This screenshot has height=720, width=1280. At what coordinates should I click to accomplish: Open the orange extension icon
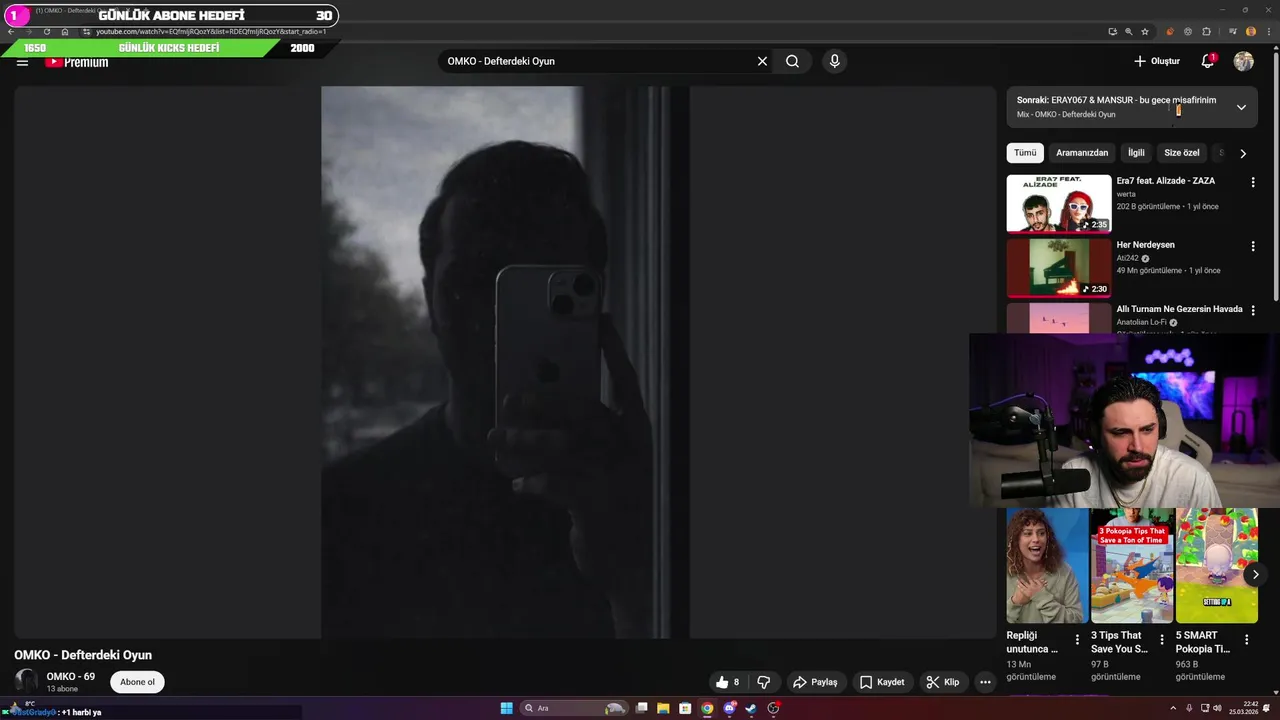tap(1170, 32)
